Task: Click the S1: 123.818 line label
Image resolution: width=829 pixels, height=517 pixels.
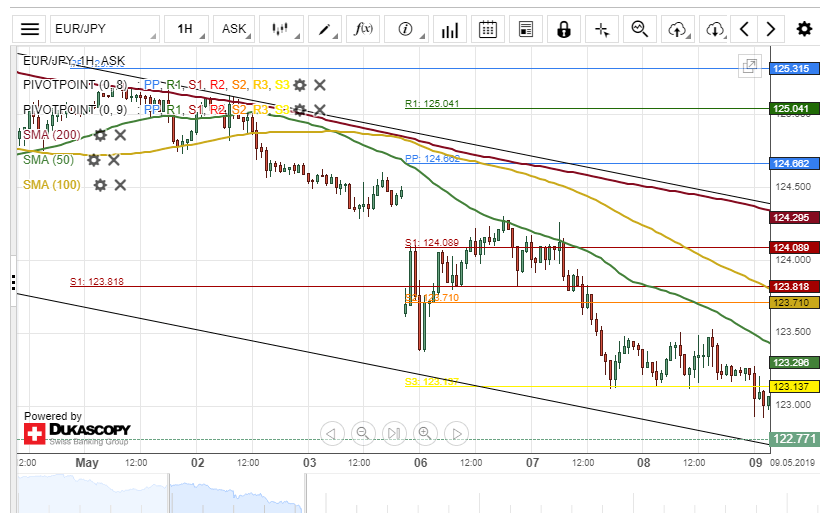Action: [97, 282]
